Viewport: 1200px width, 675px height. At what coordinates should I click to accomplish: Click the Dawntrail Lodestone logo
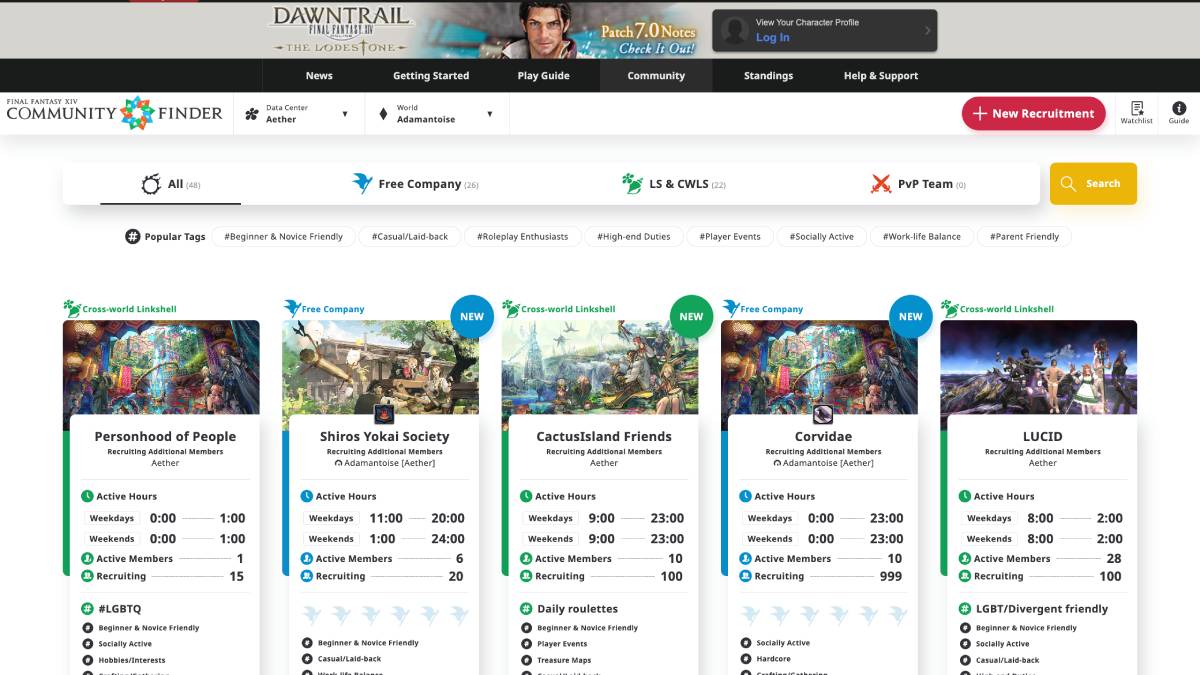(x=340, y=30)
